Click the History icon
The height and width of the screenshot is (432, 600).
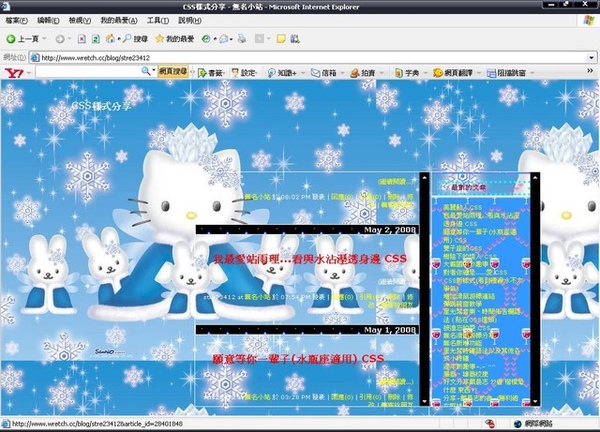[x=206, y=39]
